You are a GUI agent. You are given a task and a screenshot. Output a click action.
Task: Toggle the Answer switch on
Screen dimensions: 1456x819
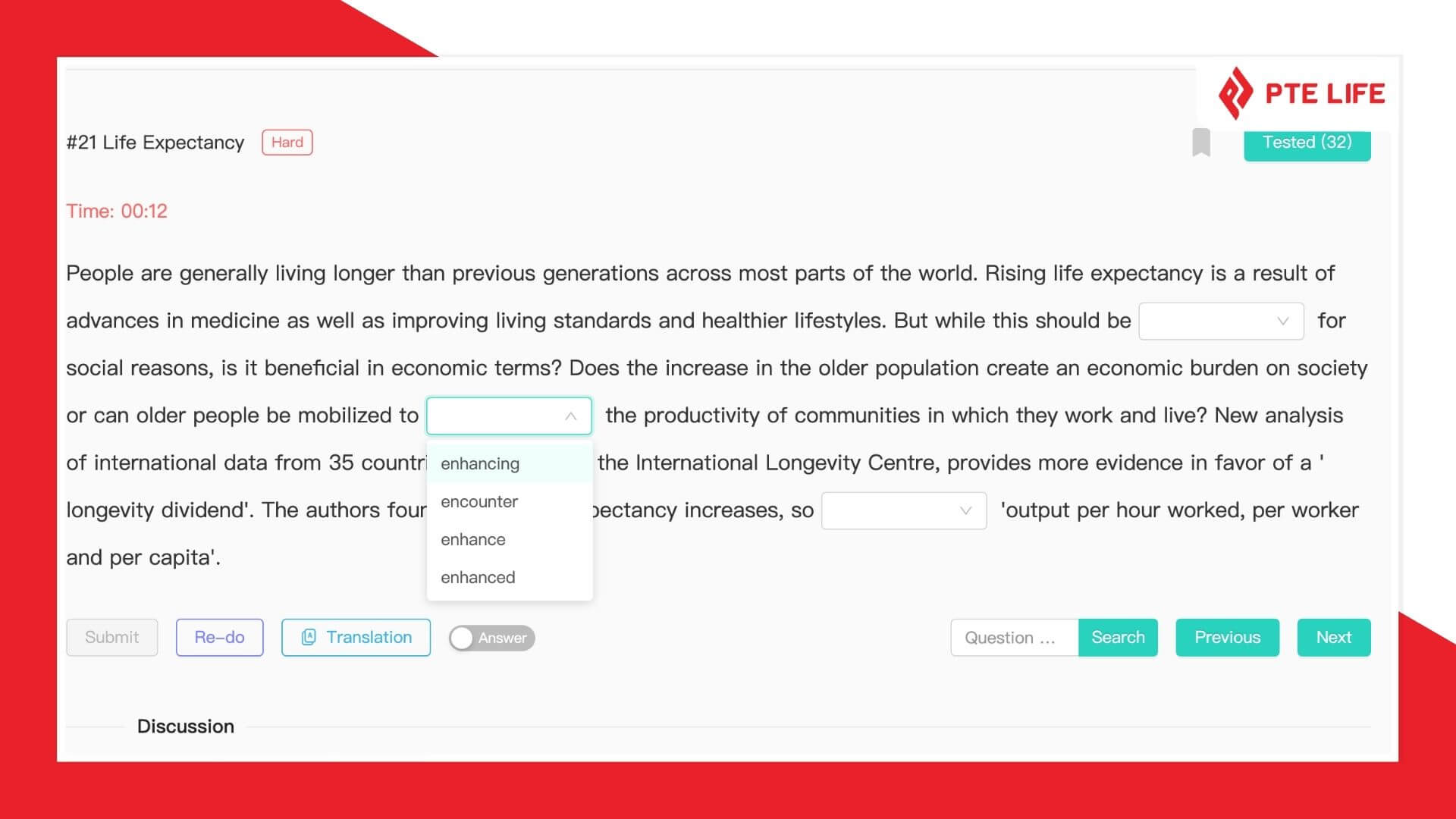[x=491, y=638]
